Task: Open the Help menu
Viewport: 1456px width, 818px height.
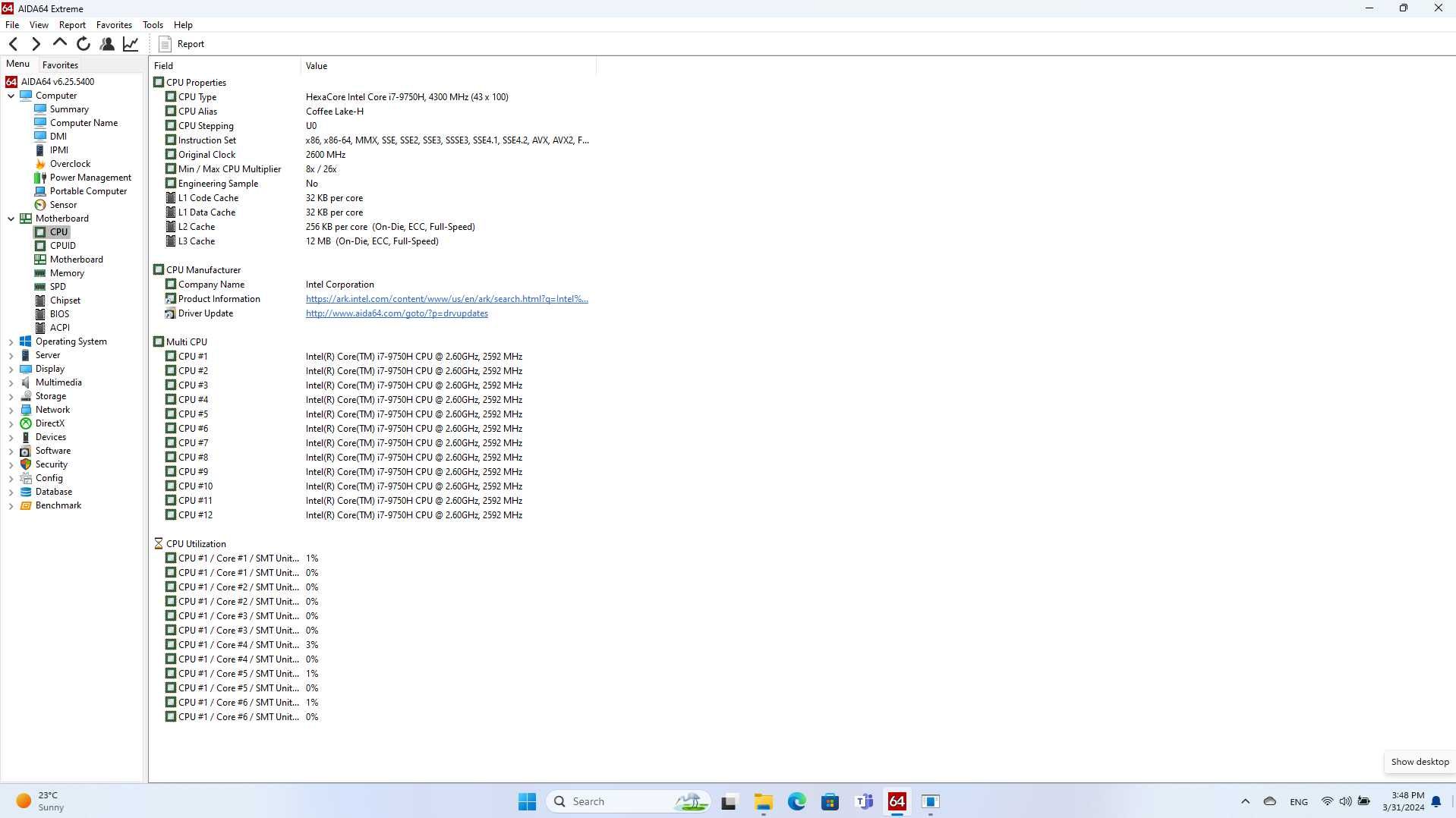Action: tap(183, 25)
